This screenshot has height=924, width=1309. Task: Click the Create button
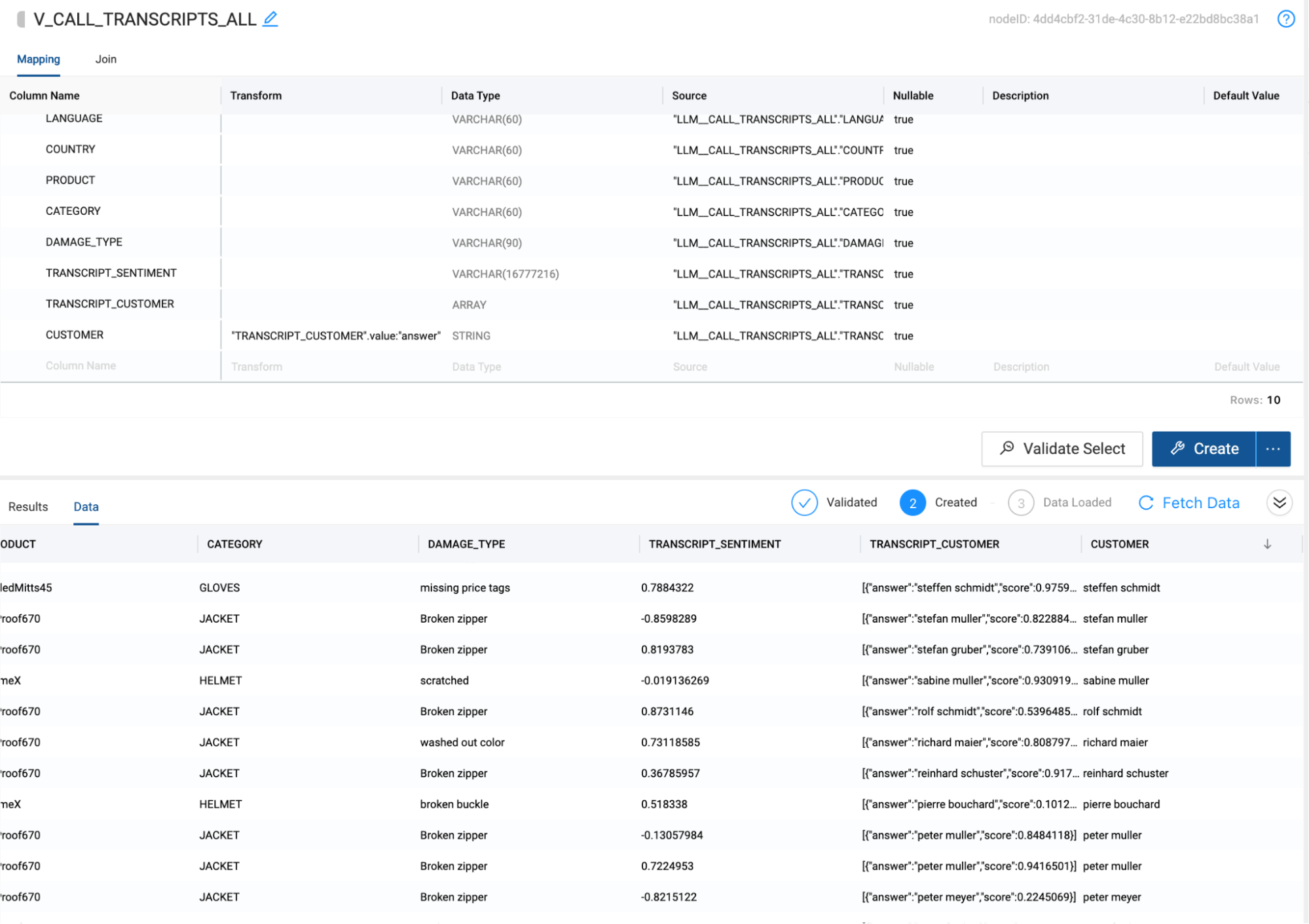(1204, 449)
